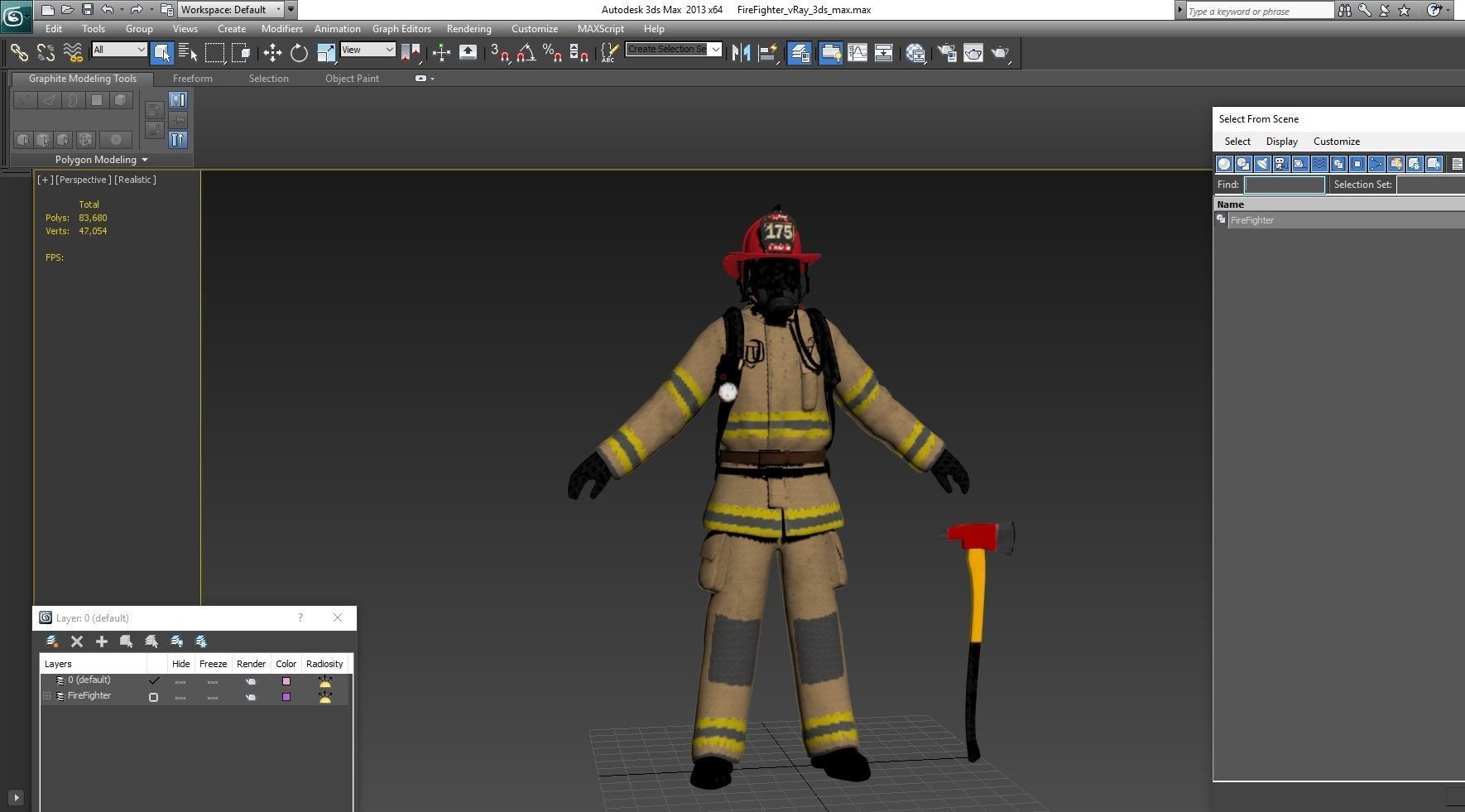Toggle the Manage Layers dialog button
This screenshot has height=812, width=1465.
(x=800, y=52)
